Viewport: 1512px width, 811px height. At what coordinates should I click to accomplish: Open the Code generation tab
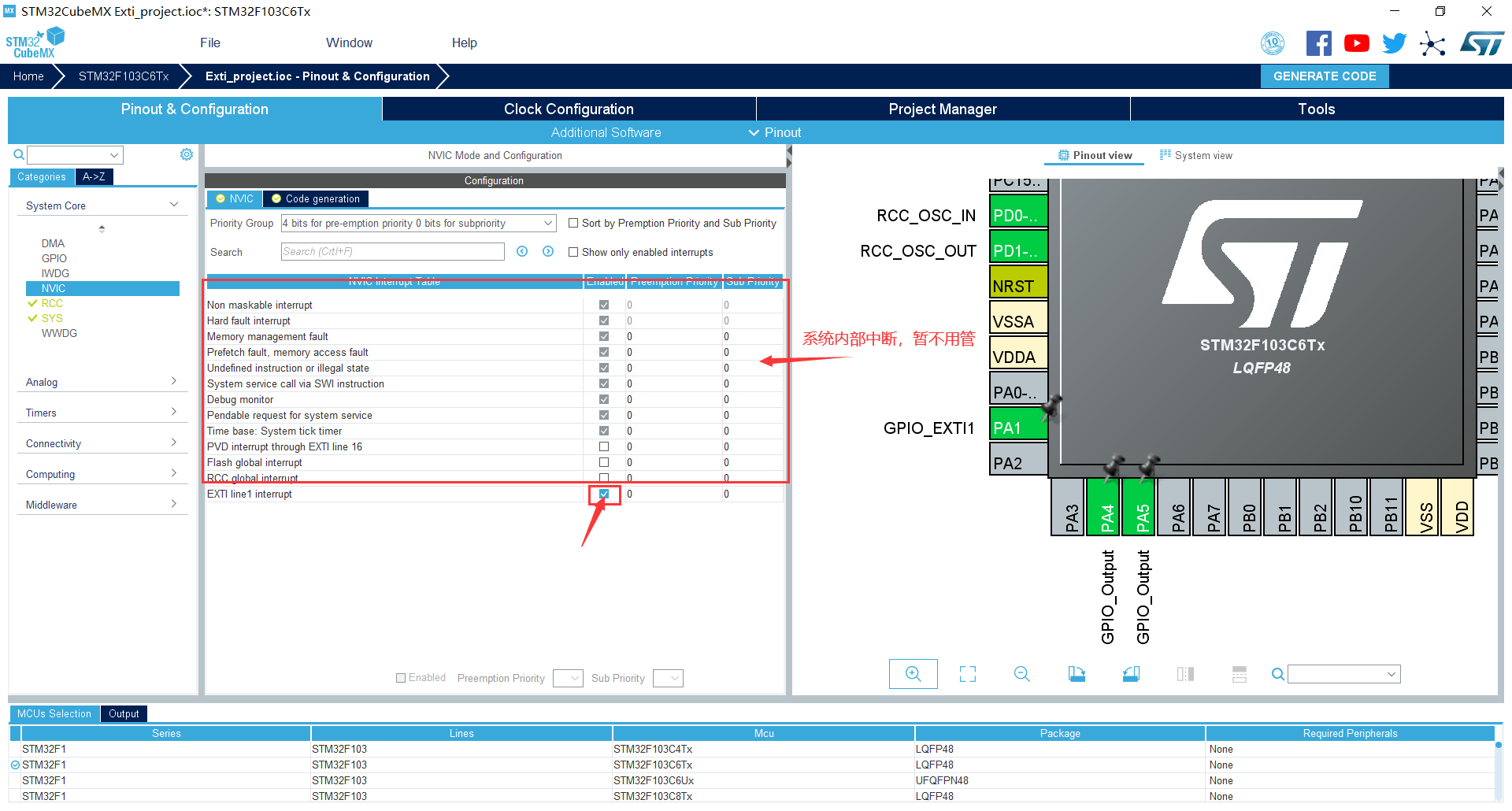(316, 198)
